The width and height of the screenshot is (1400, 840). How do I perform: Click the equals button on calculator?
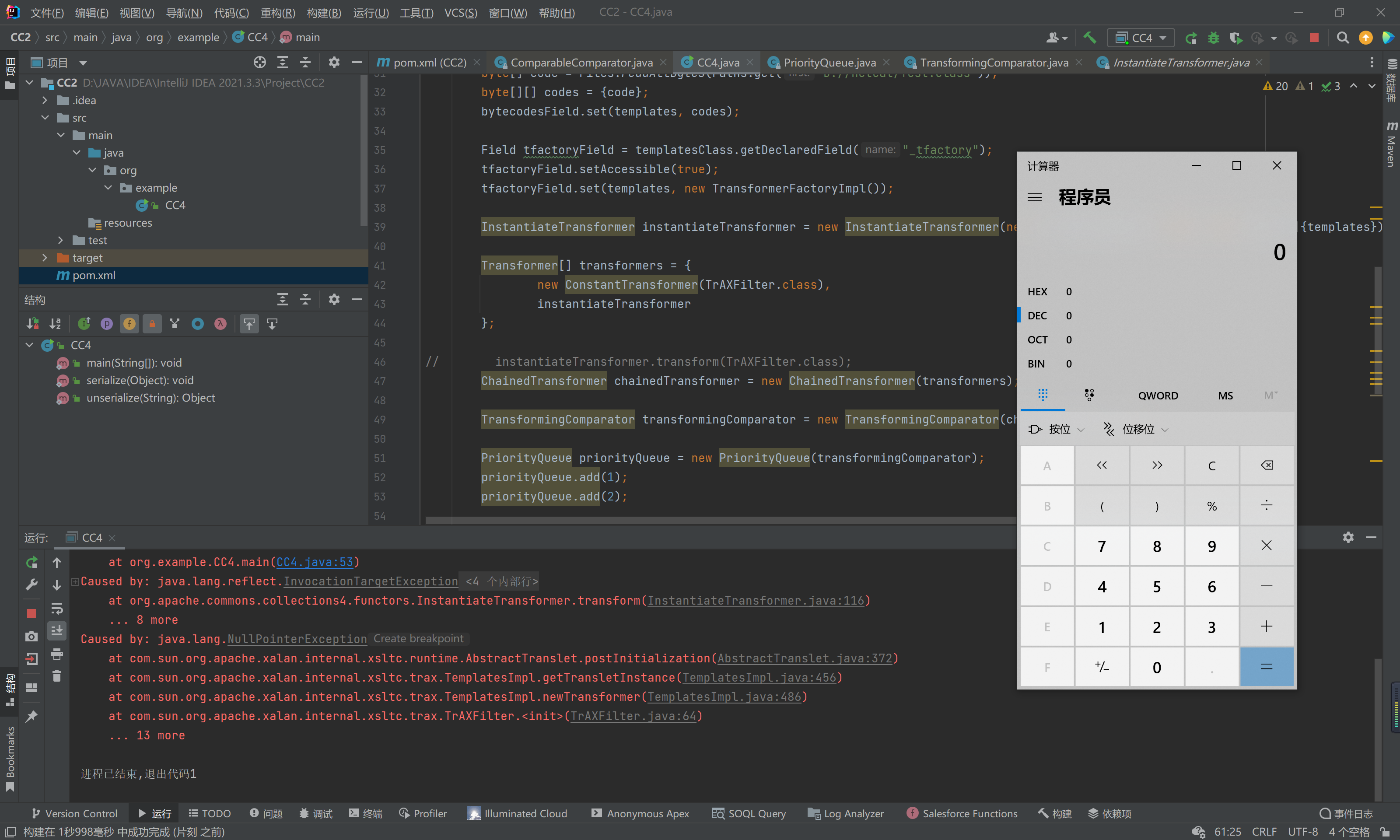[x=1267, y=667]
